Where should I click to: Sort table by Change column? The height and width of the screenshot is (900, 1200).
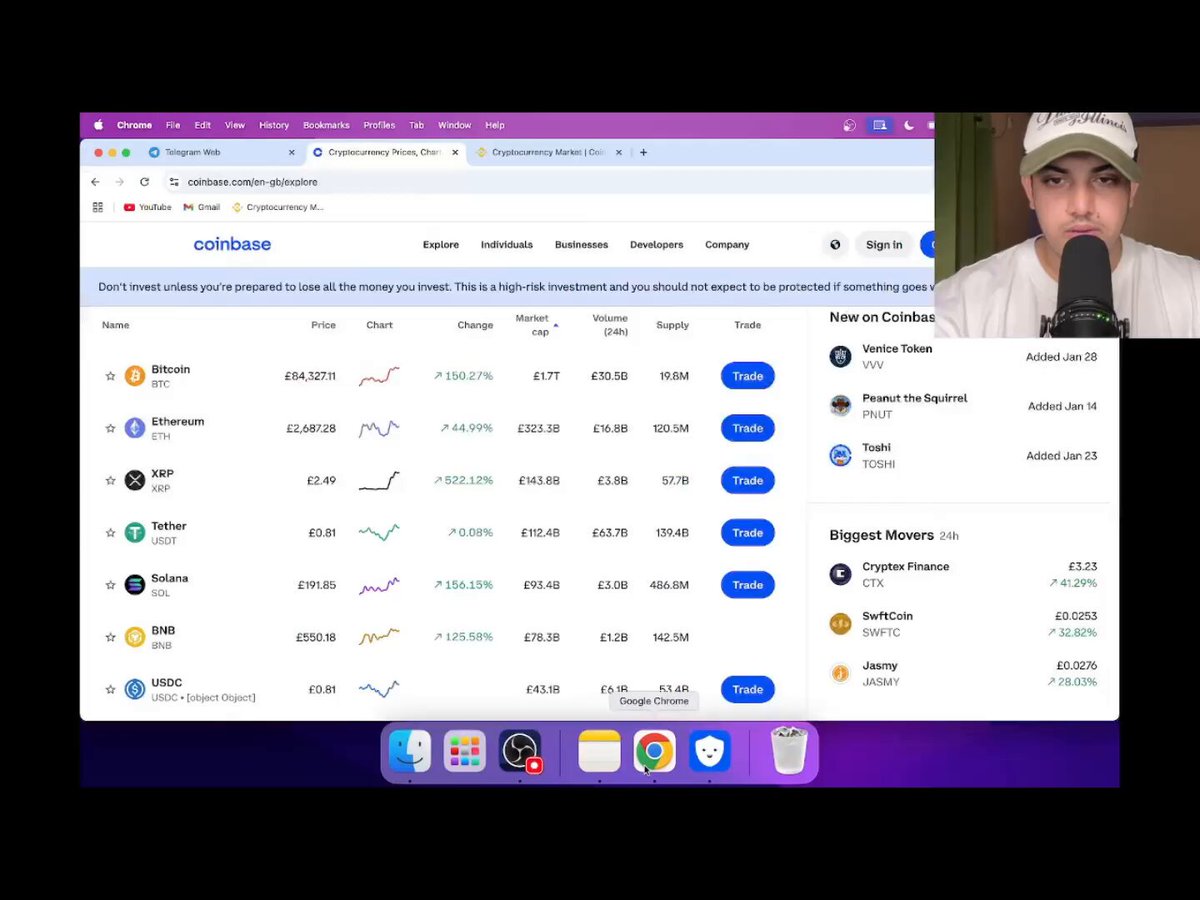tap(475, 325)
